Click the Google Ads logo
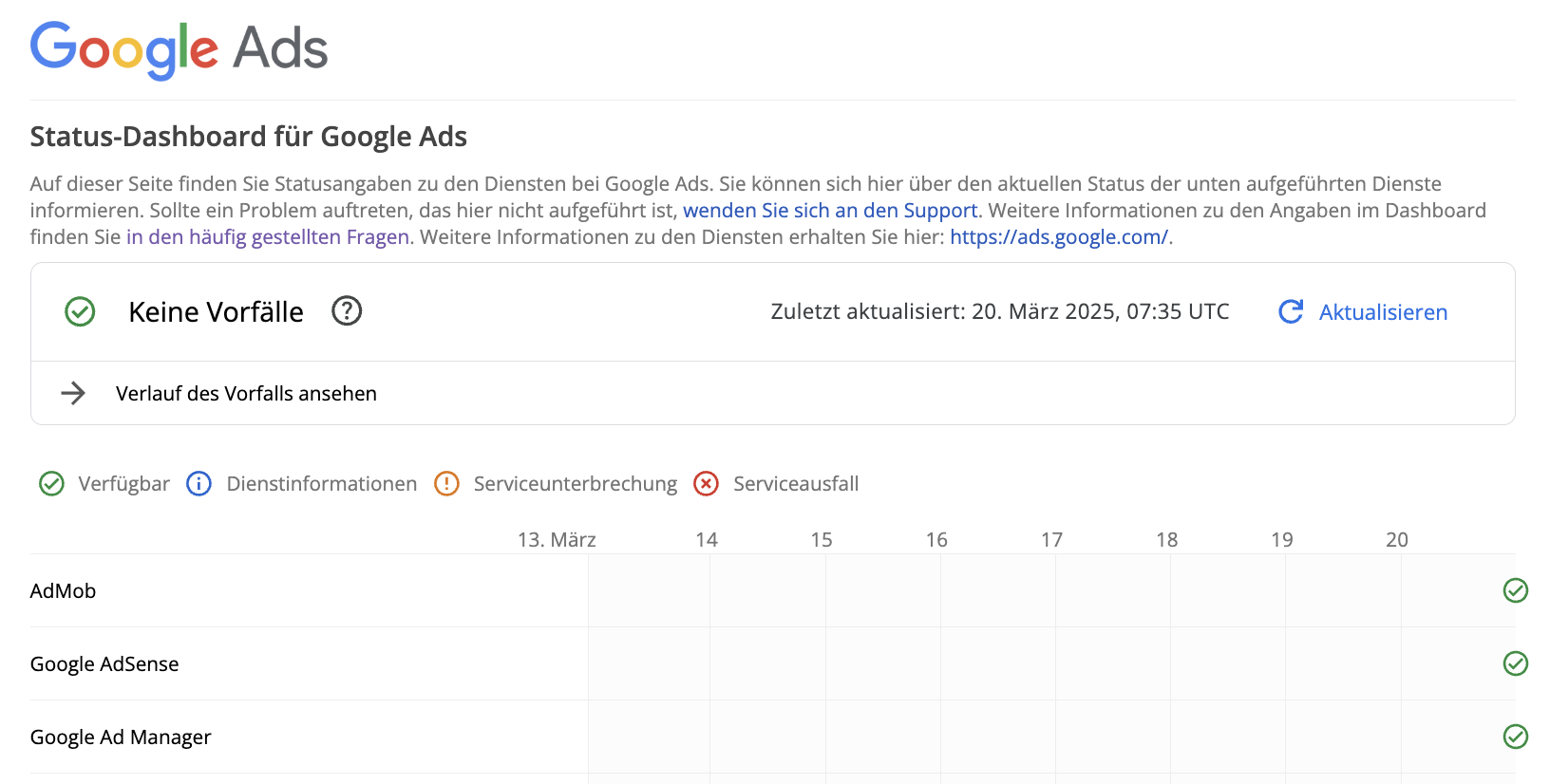Viewport: 1550px width, 784px height. (179, 49)
